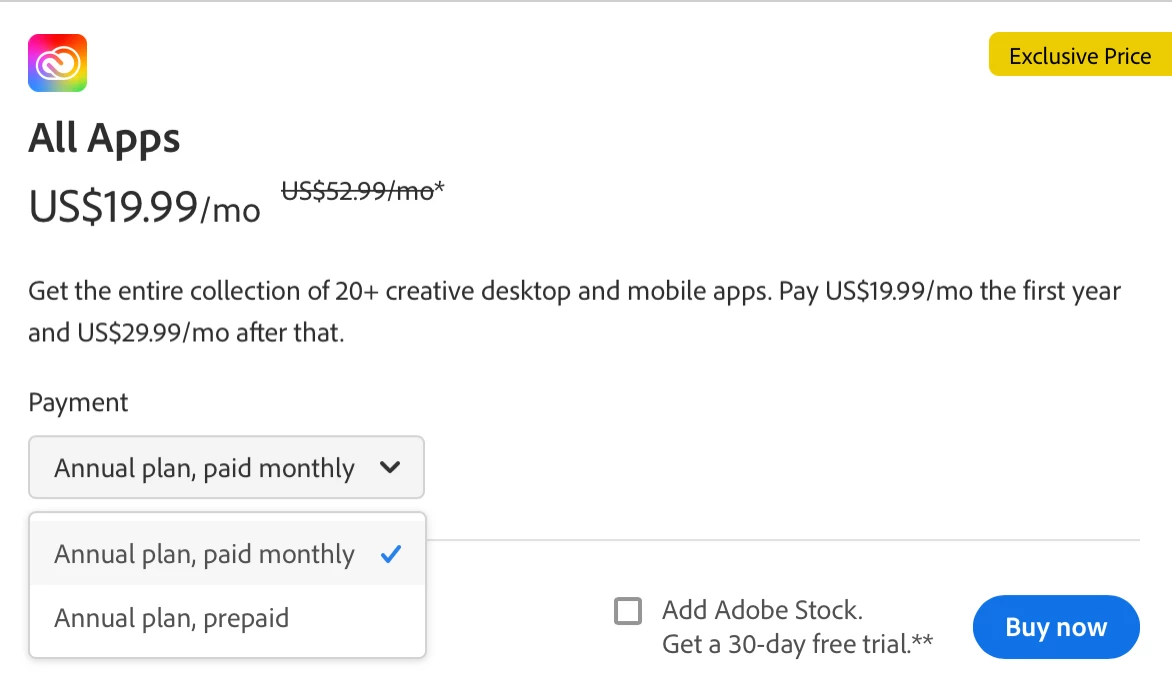Collapse the Payment combo box field
This screenshot has width=1172, height=685.
226,467
